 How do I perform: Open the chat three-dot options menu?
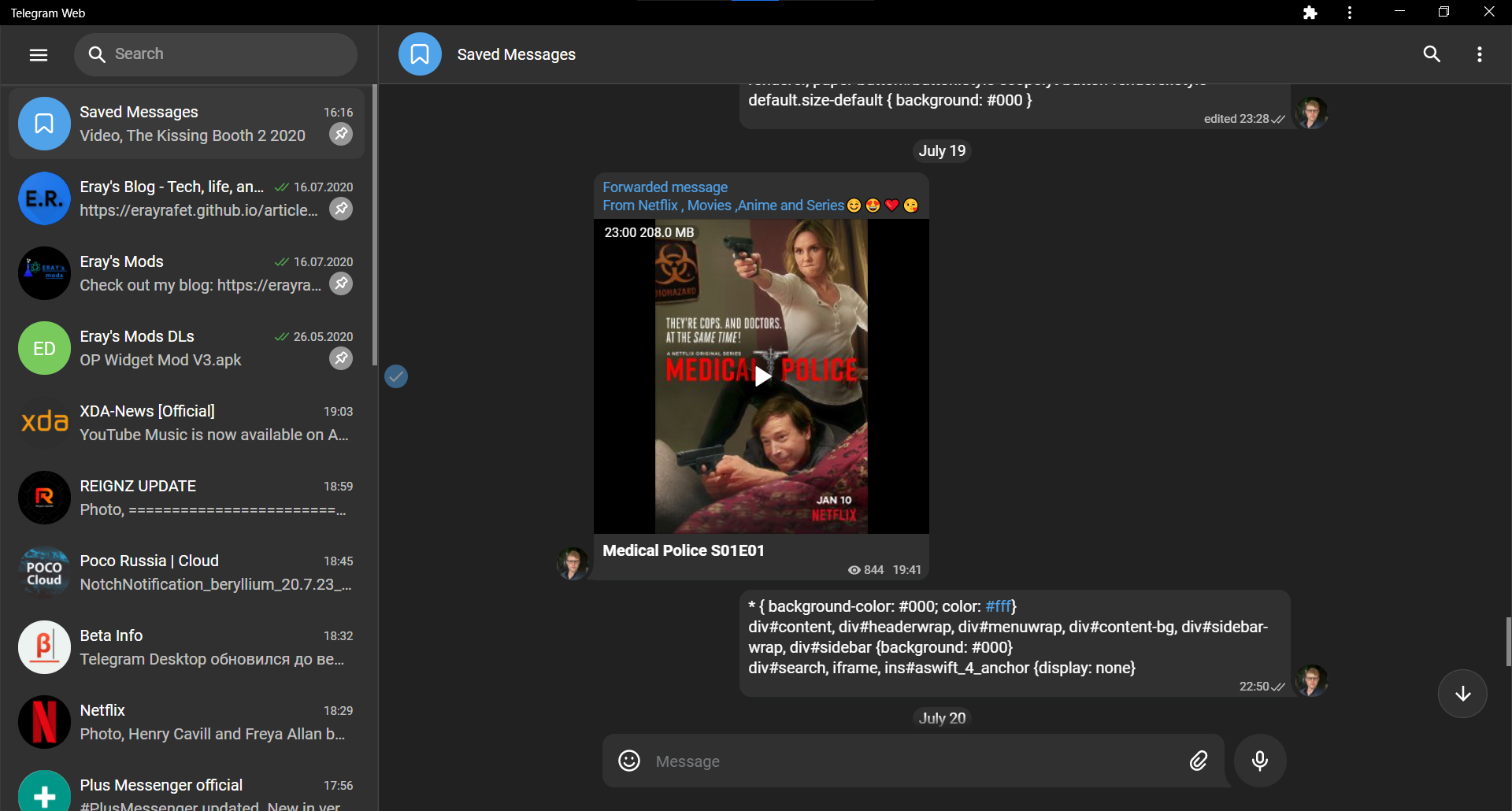click(x=1479, y=54)
